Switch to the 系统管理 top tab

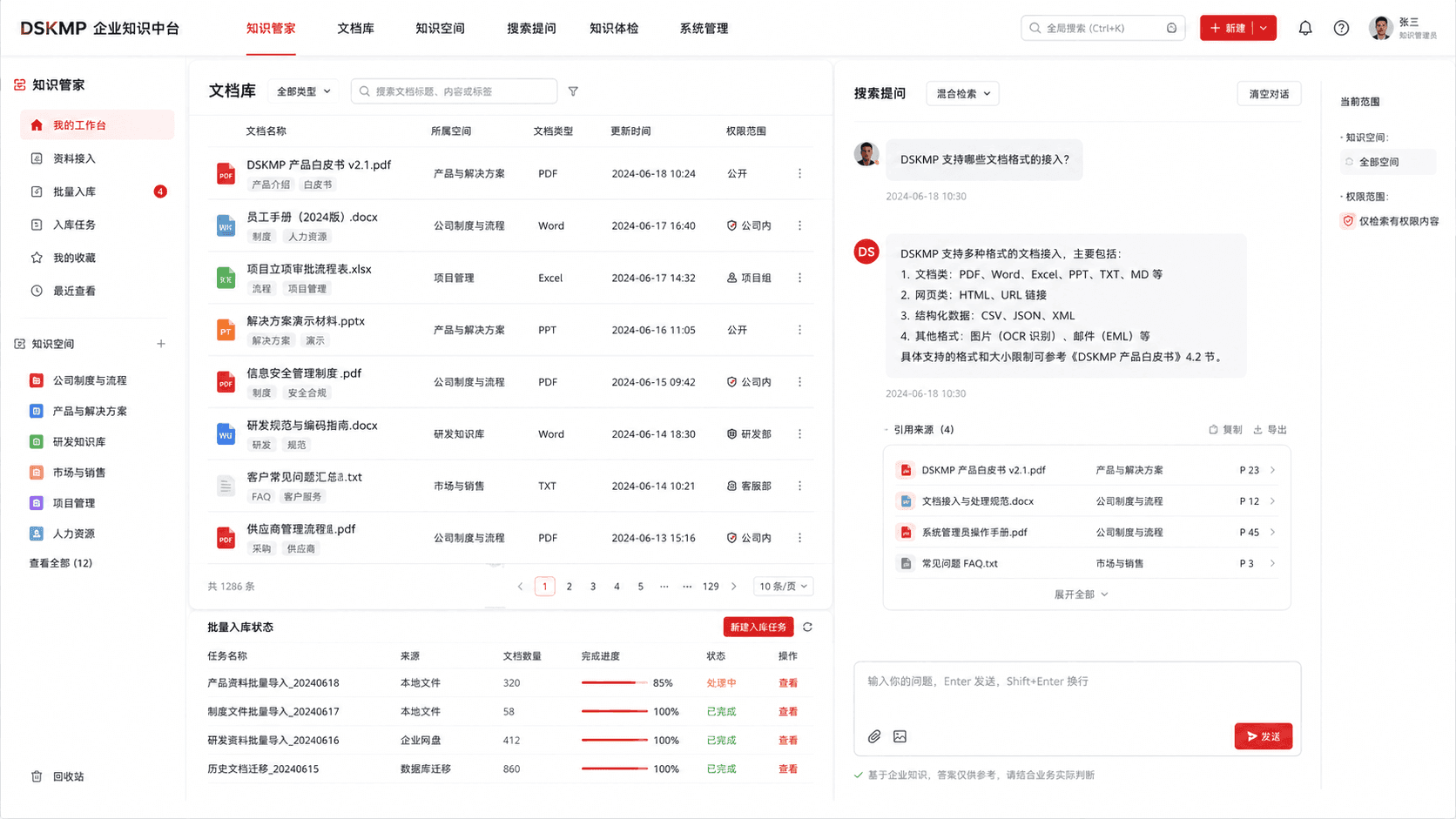tap(704, 28)
